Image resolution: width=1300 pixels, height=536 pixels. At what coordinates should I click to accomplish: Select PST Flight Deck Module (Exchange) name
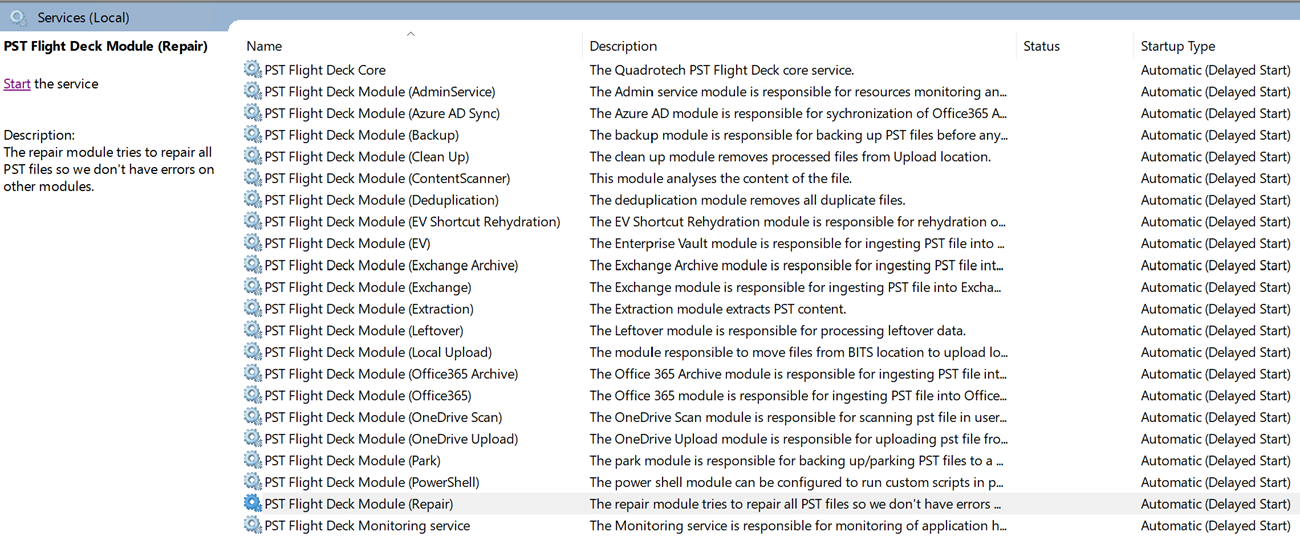tap(368, 287)
